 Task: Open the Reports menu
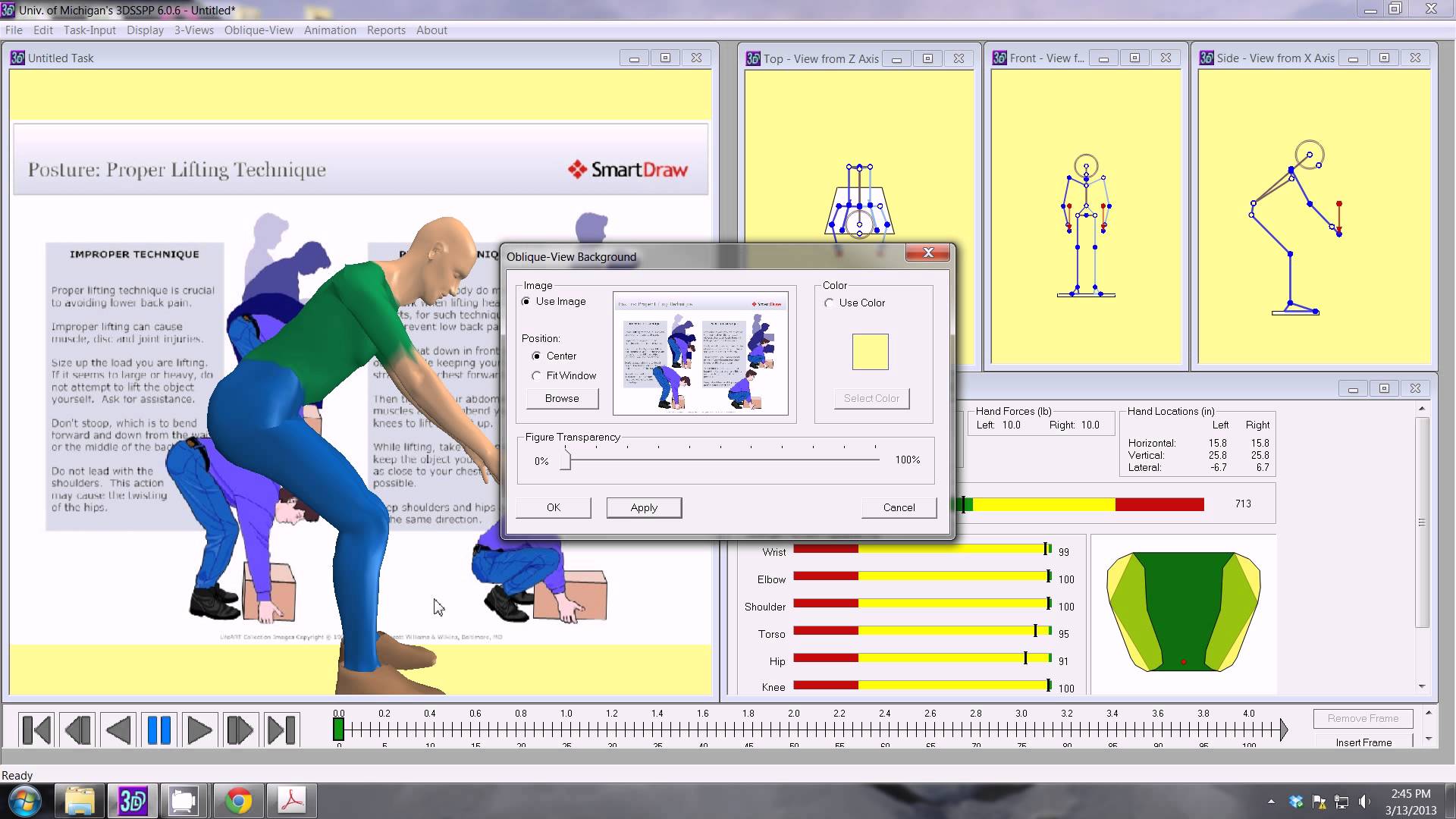pos(386,30)
